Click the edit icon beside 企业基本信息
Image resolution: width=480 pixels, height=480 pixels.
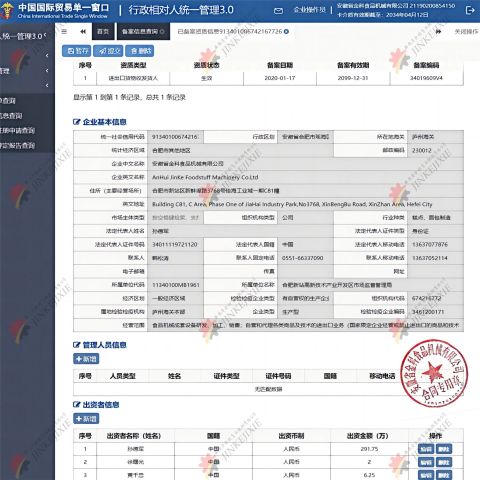click(77, 122)
